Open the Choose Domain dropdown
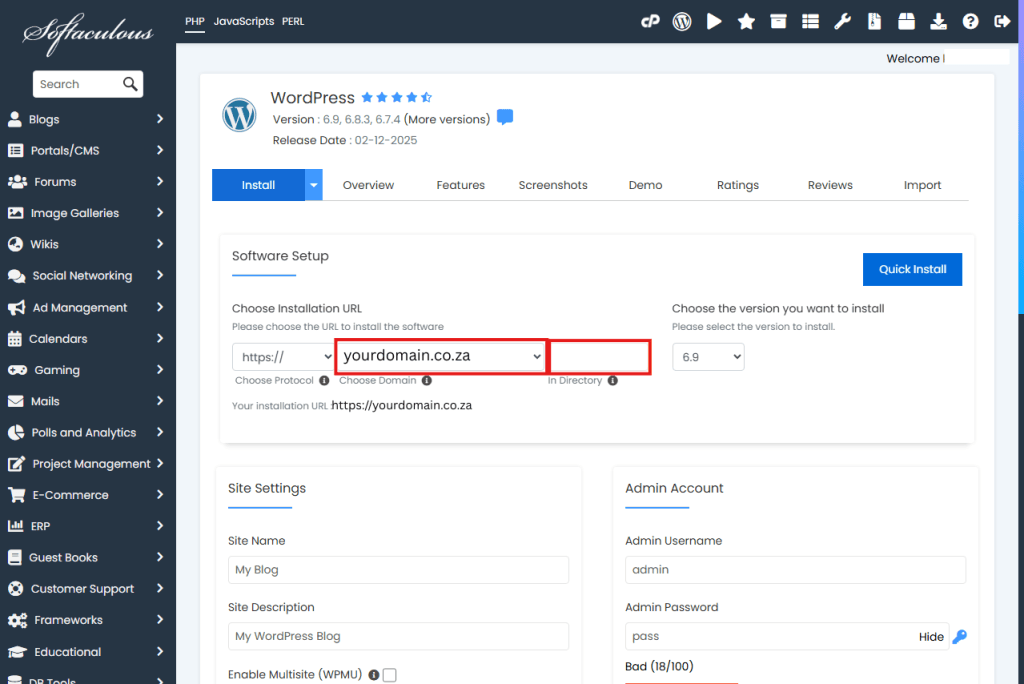This screenshot has height=684, width=1024. pyautogui.click(x=441, y=357)
